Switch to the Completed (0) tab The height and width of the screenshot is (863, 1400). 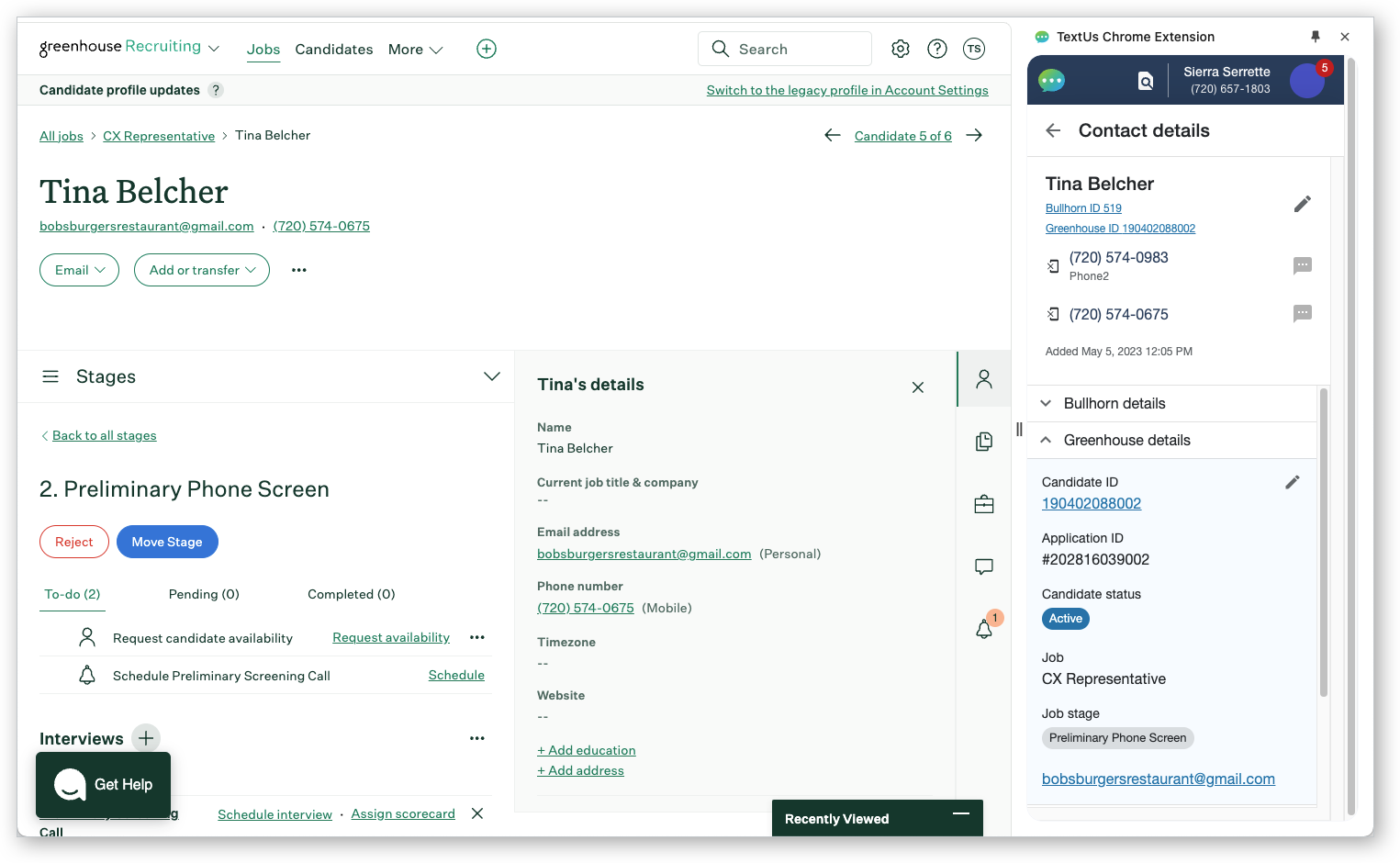pos(352,594)
